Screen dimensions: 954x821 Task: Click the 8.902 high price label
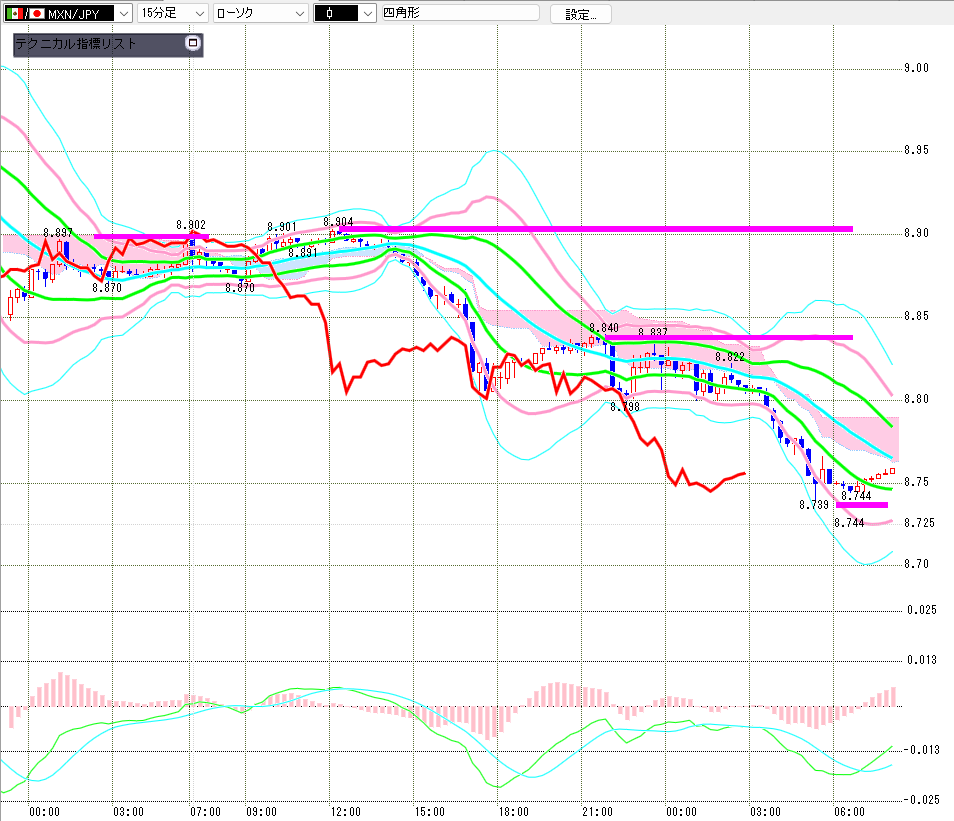click(x=191, y=225)
